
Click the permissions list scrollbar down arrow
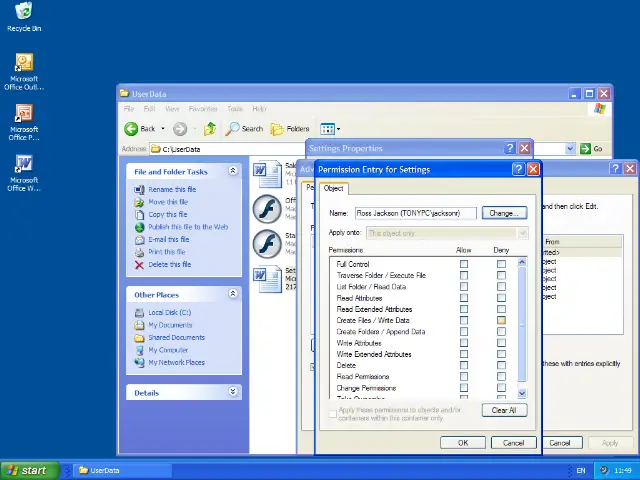point(521,395)
